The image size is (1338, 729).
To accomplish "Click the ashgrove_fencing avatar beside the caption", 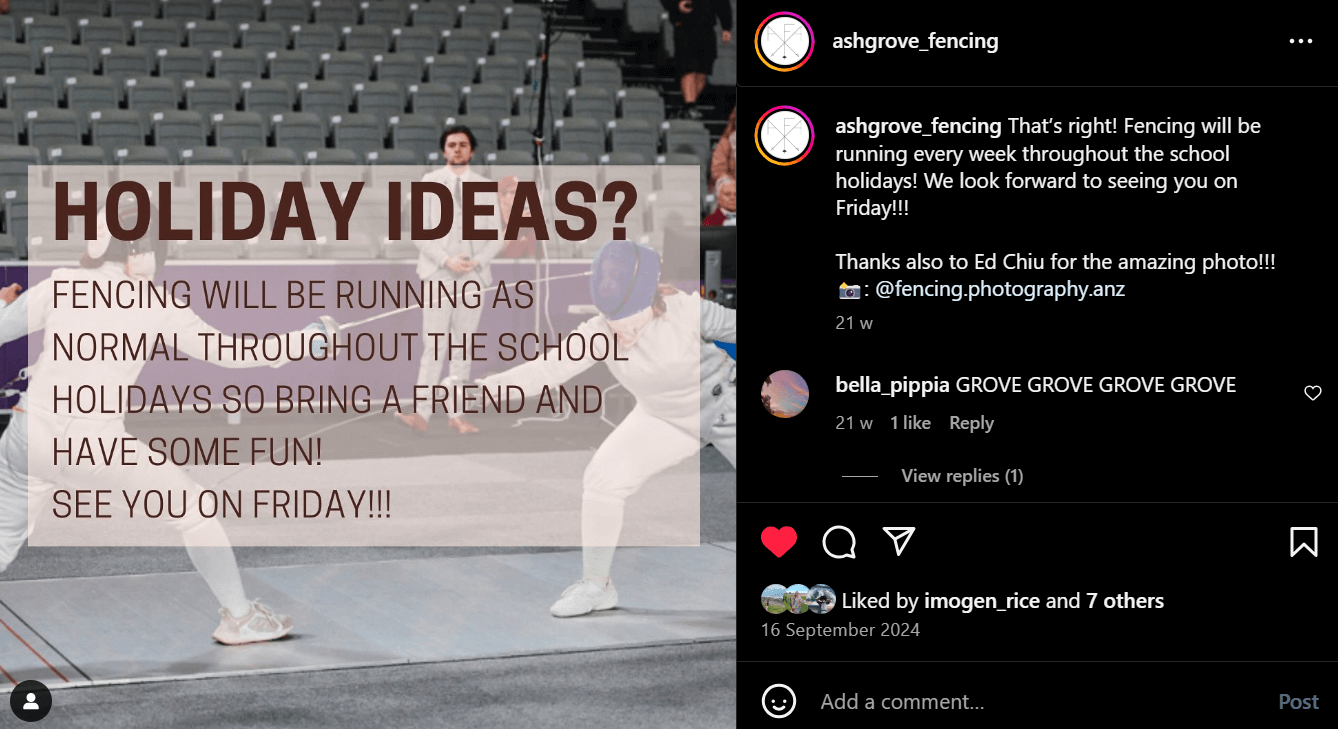I will (x=785, y=135).
